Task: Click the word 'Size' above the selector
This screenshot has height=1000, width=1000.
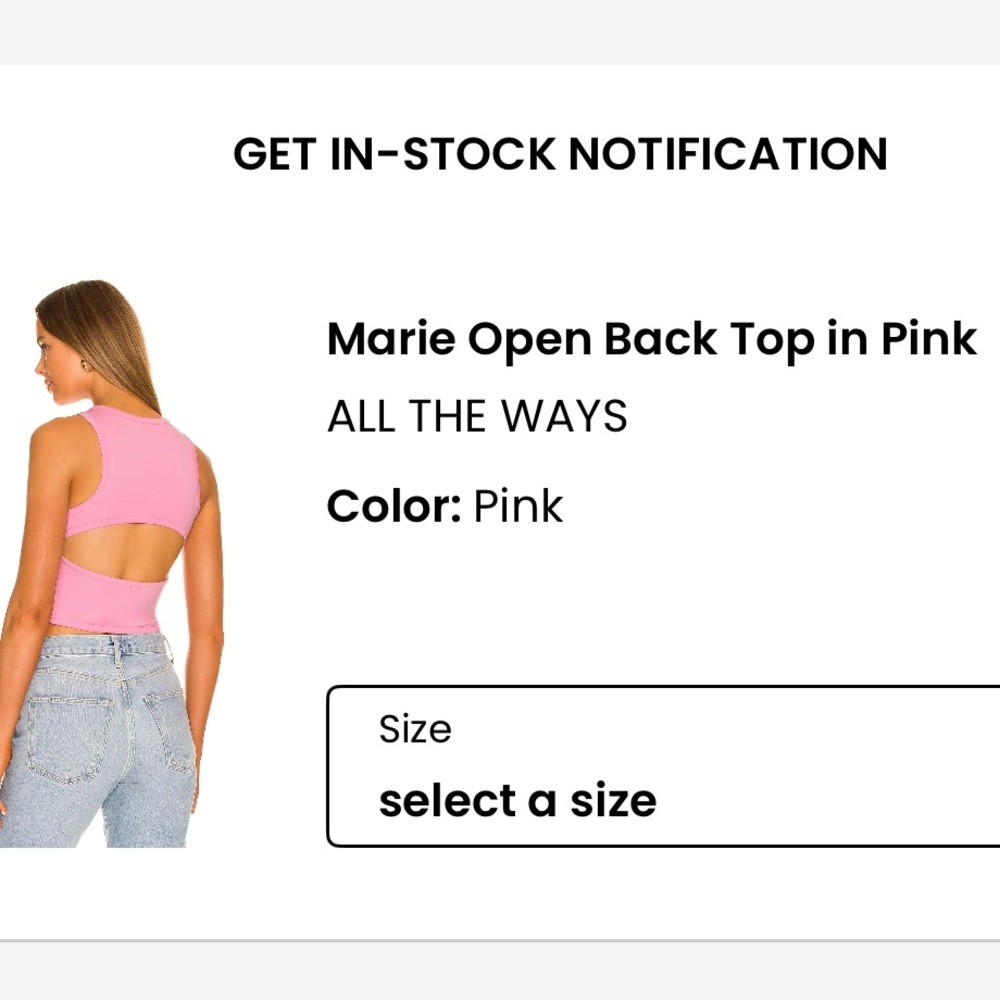Action: pyautogui.click(x=413, y=729)
